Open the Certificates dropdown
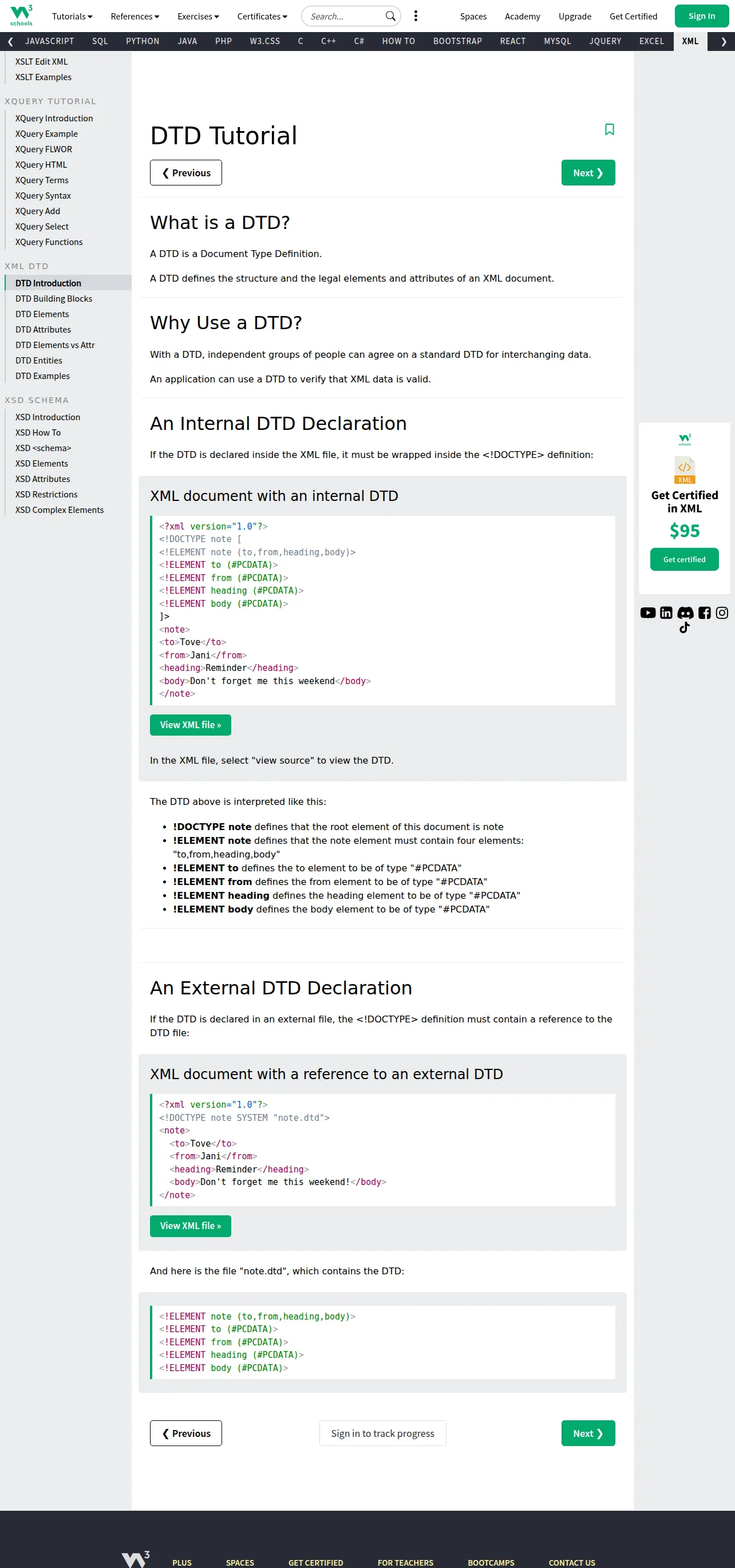735x1568 pixels. 262,17
